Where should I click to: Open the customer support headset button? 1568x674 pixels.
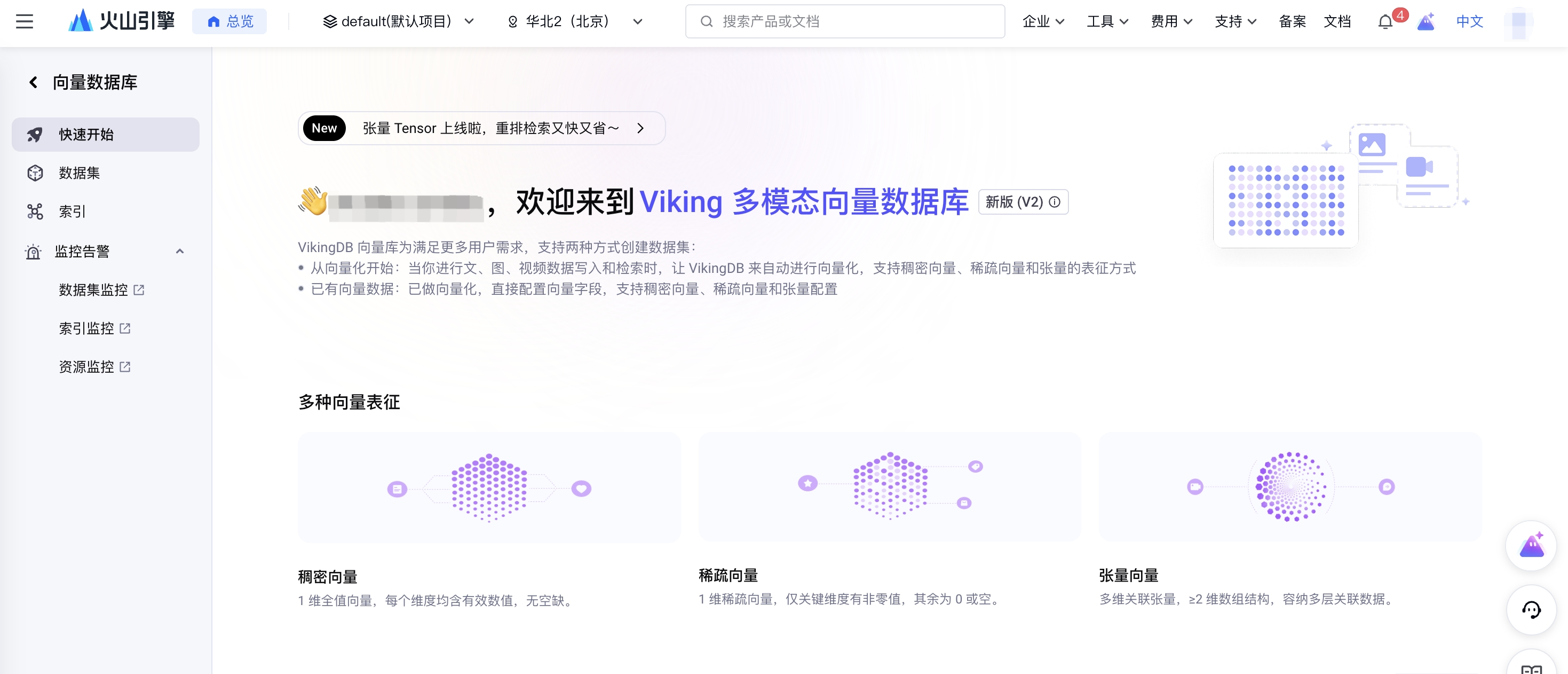click(x=1531, y=609)
